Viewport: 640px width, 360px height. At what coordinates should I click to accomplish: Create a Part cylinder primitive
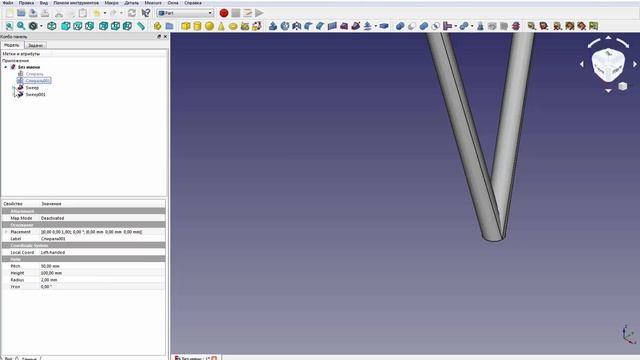click(198, 26)
